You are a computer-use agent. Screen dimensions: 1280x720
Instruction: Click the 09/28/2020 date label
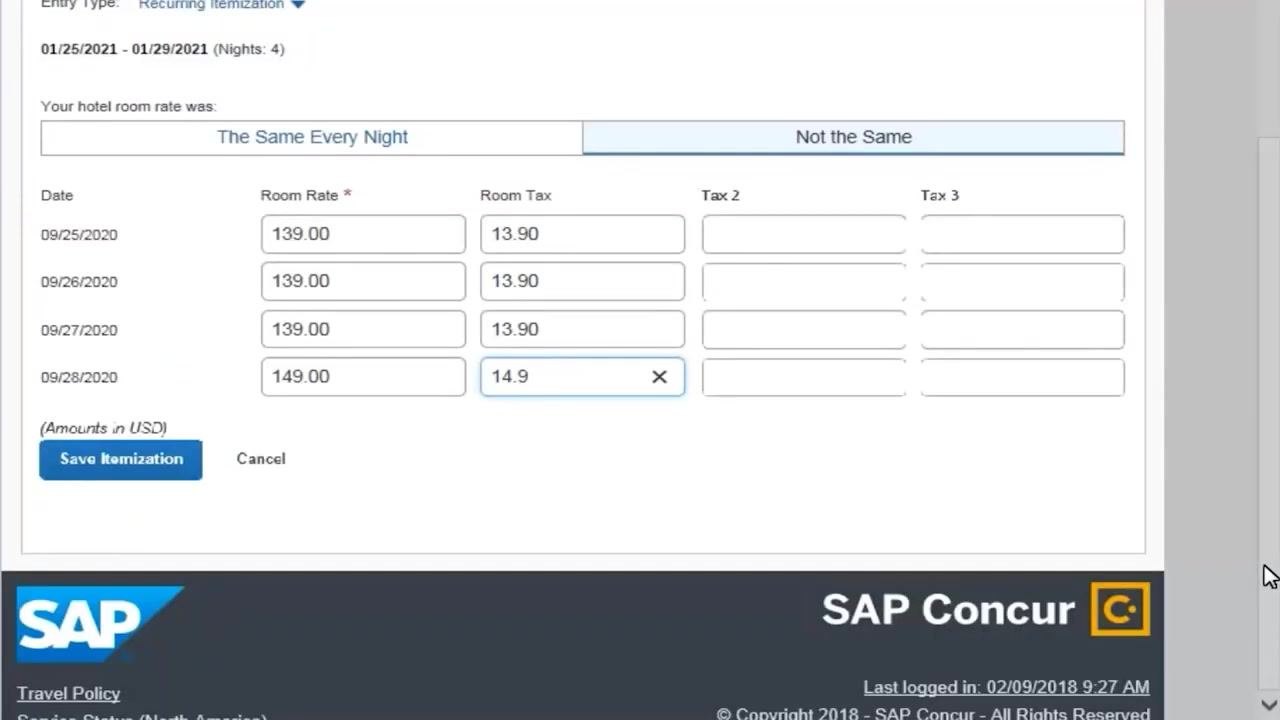(79, 377)
